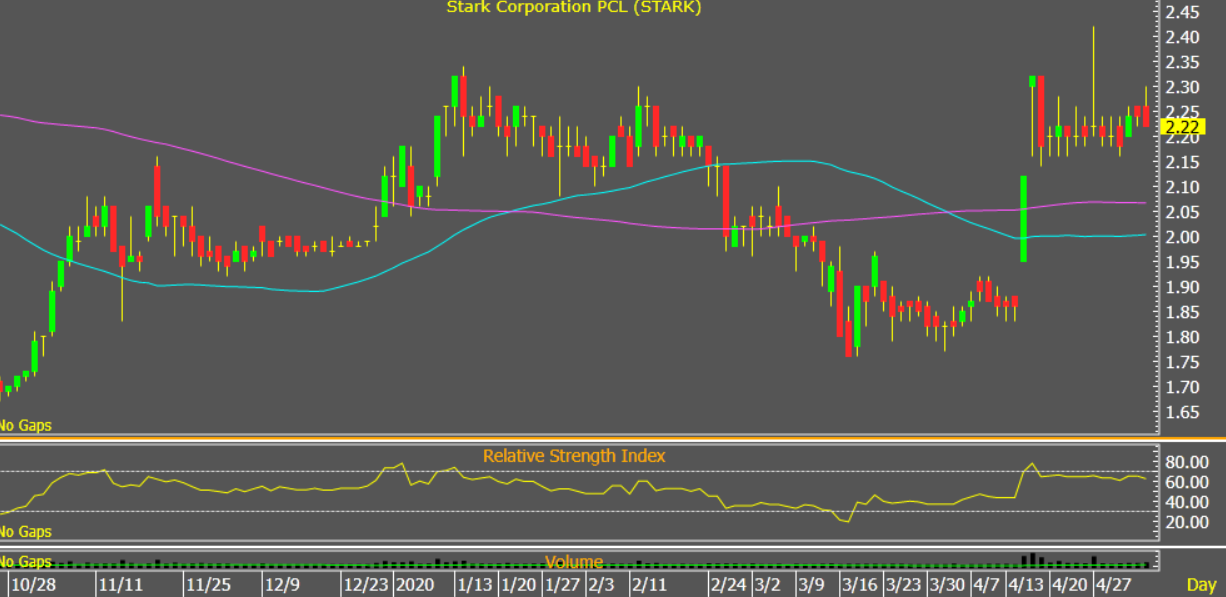Click the Day timeframe label

(x=1201, y=584)
